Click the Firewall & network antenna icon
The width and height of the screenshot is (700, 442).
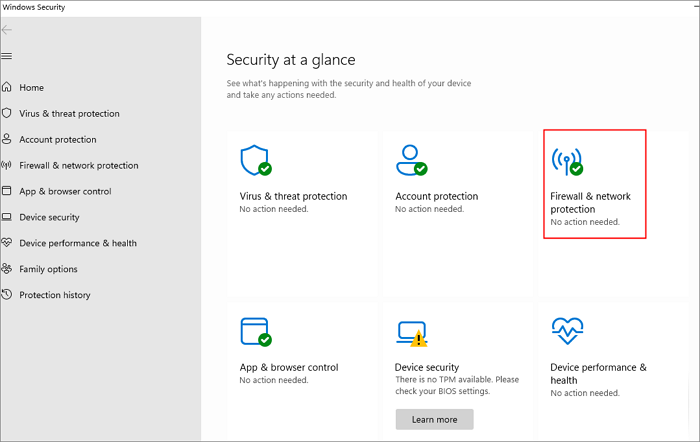pyautogui.click(x=566, y=160)
